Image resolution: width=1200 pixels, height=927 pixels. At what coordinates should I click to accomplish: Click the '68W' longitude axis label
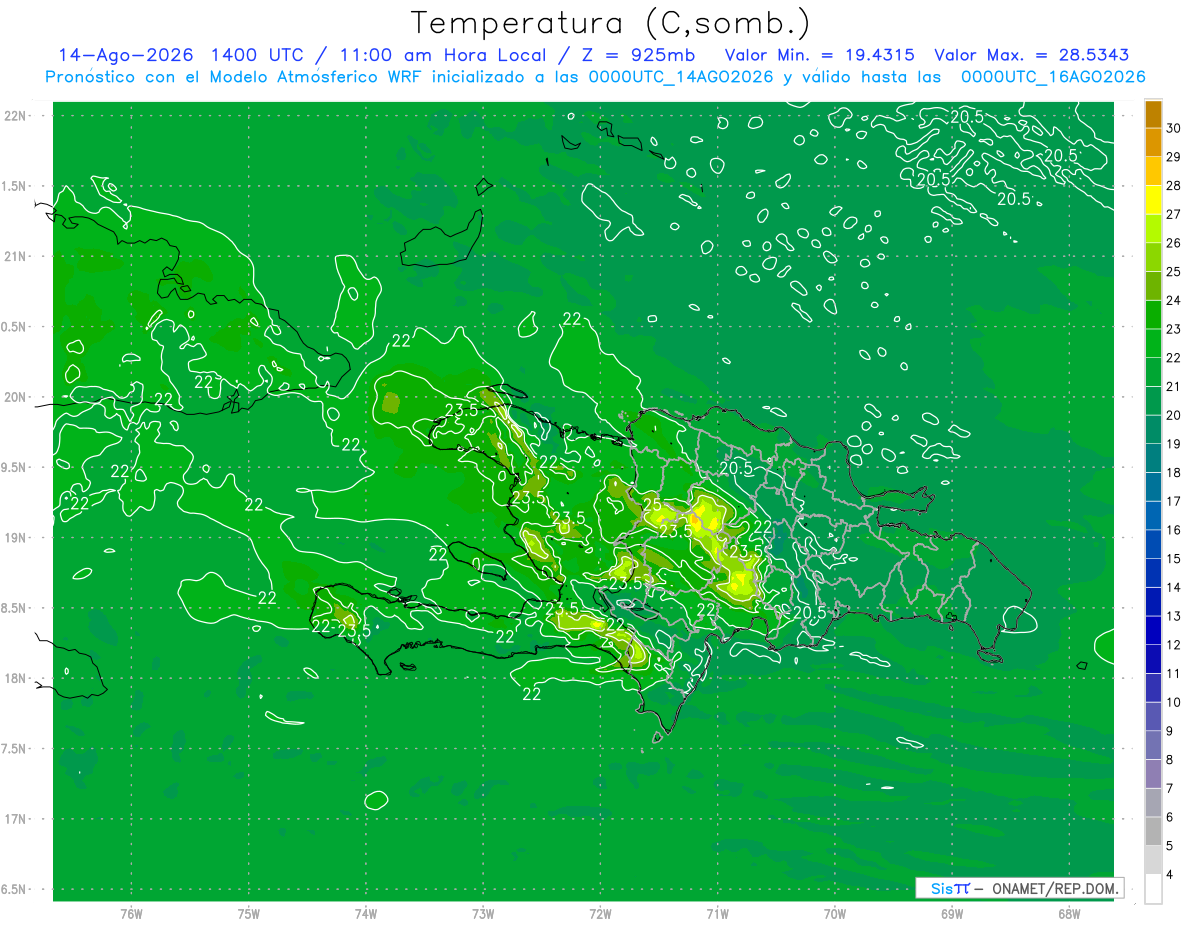click(x=1068, y=914)
